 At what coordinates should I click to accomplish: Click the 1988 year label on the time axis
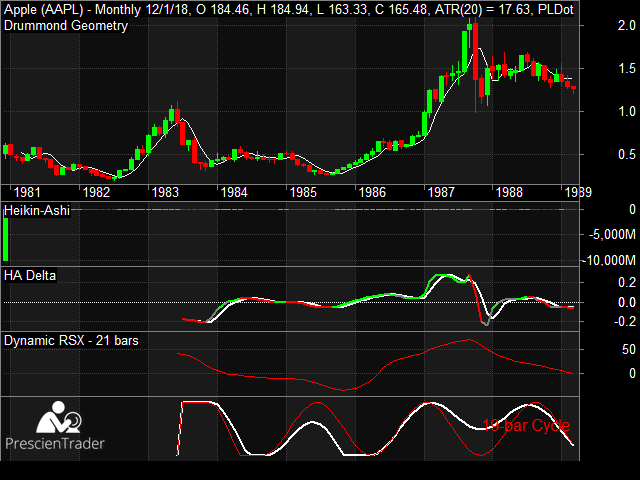tap(509, 192)
